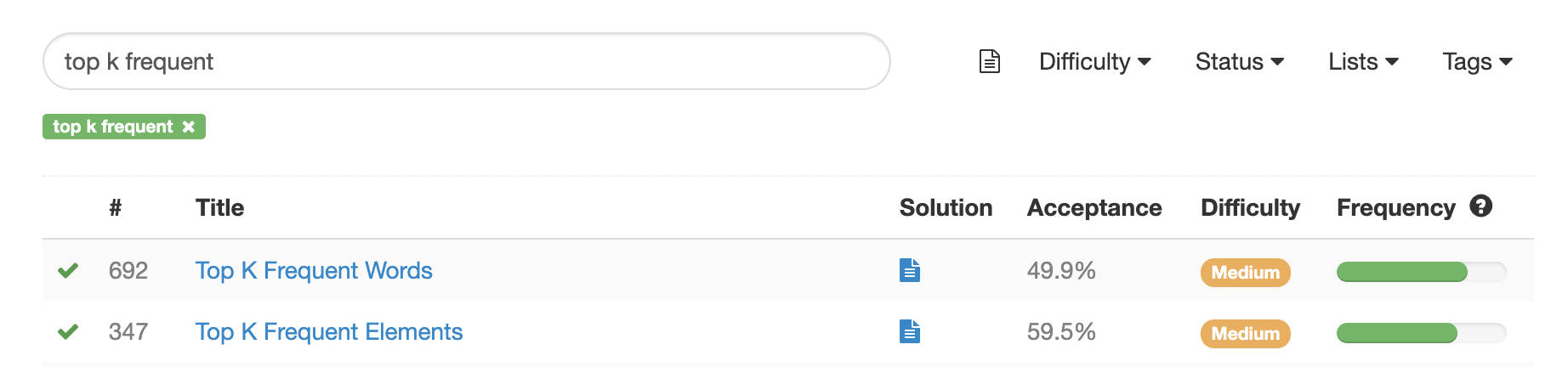Remove the 'top k frequent' tag with x
The width and height of the screenshot is (1568, 367).
[189, 127]
